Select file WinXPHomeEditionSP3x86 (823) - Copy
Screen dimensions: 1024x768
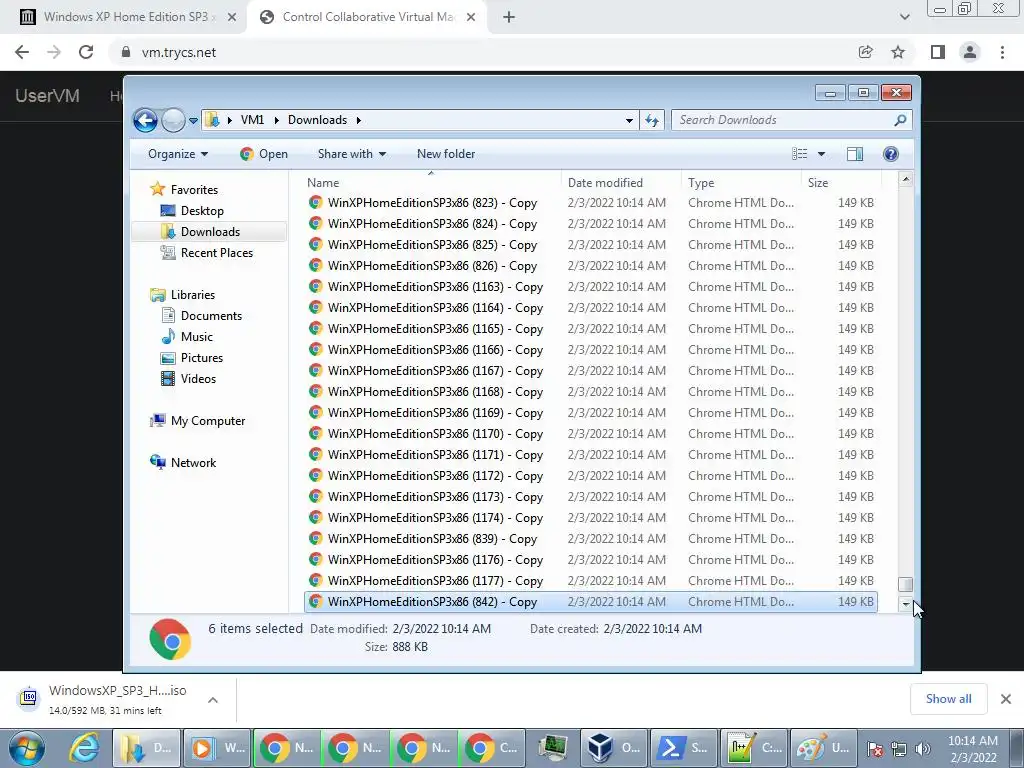click(590, 203)
